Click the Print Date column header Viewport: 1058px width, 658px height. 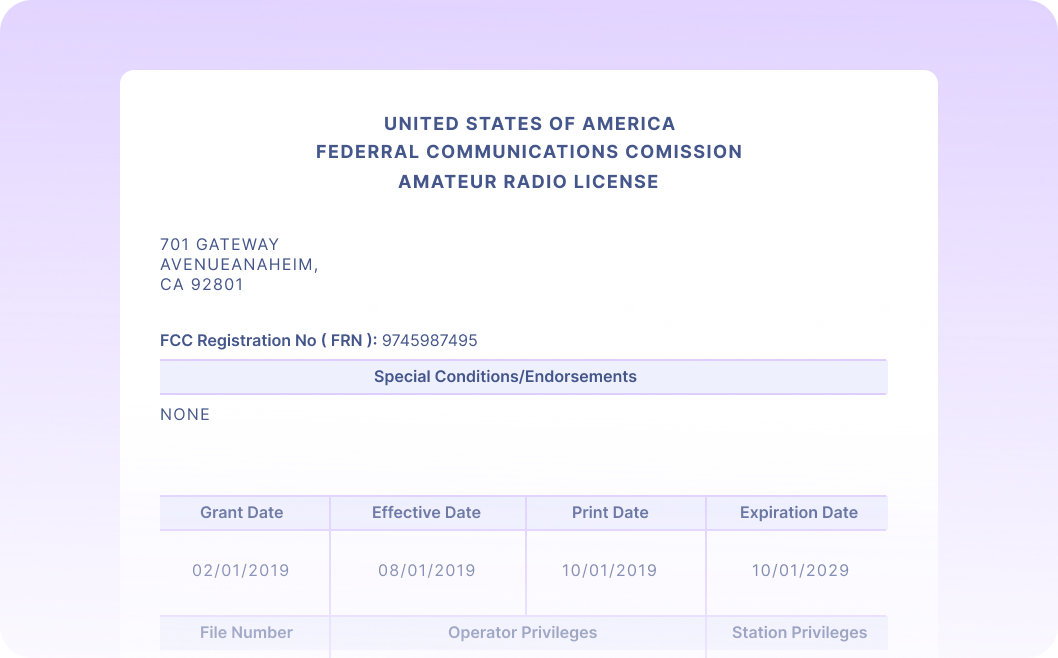(x=610, y=512)
